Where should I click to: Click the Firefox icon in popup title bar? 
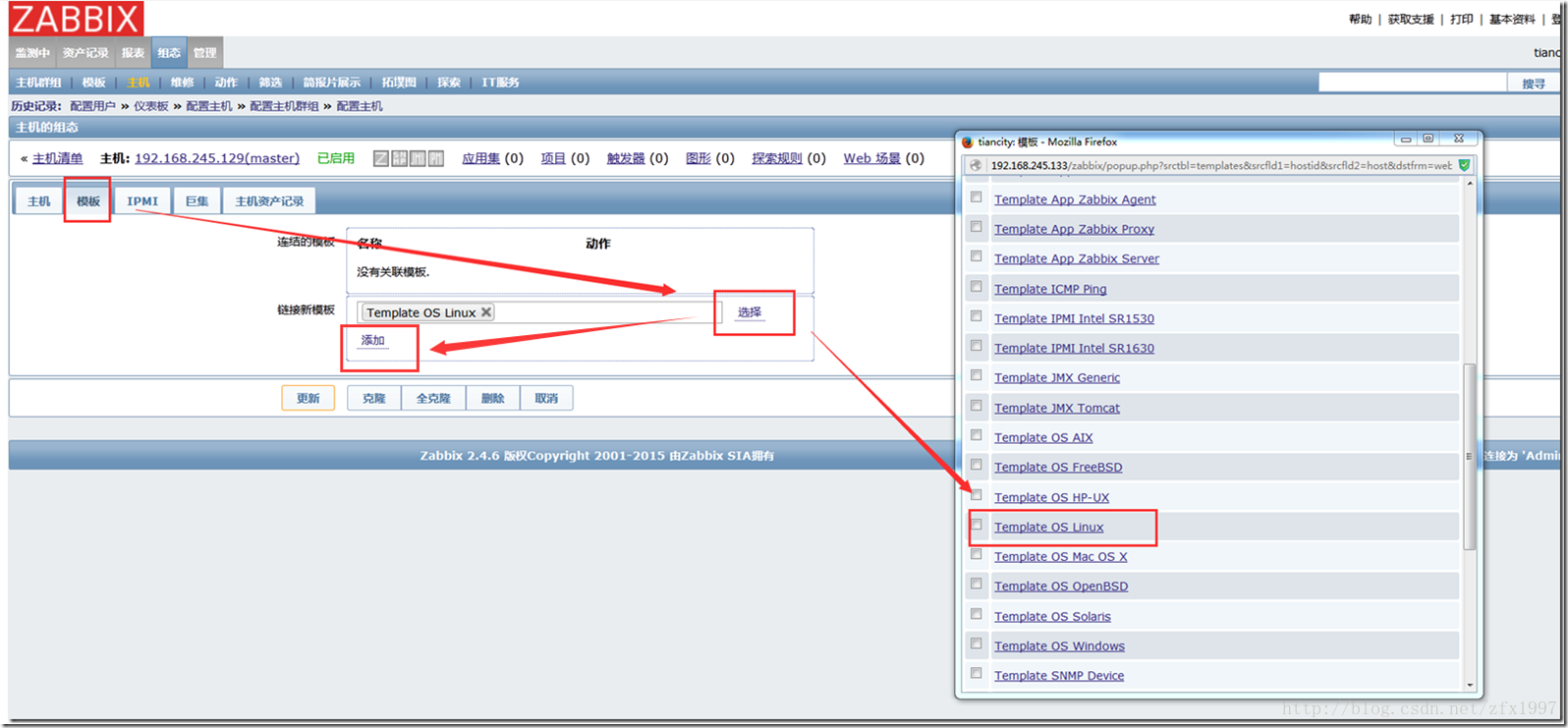968,141
